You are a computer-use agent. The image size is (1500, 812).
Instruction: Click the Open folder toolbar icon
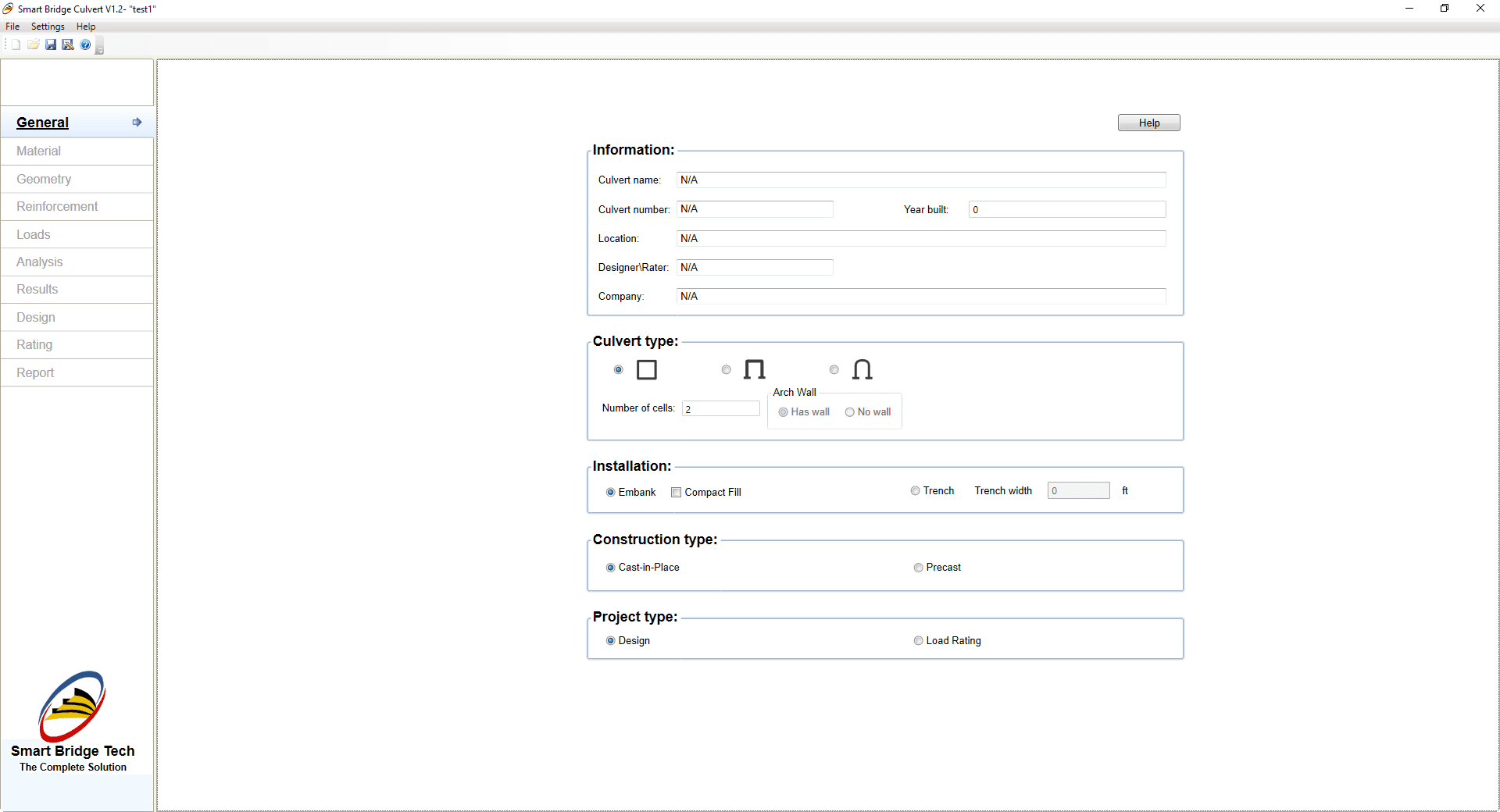click(34, 45)
